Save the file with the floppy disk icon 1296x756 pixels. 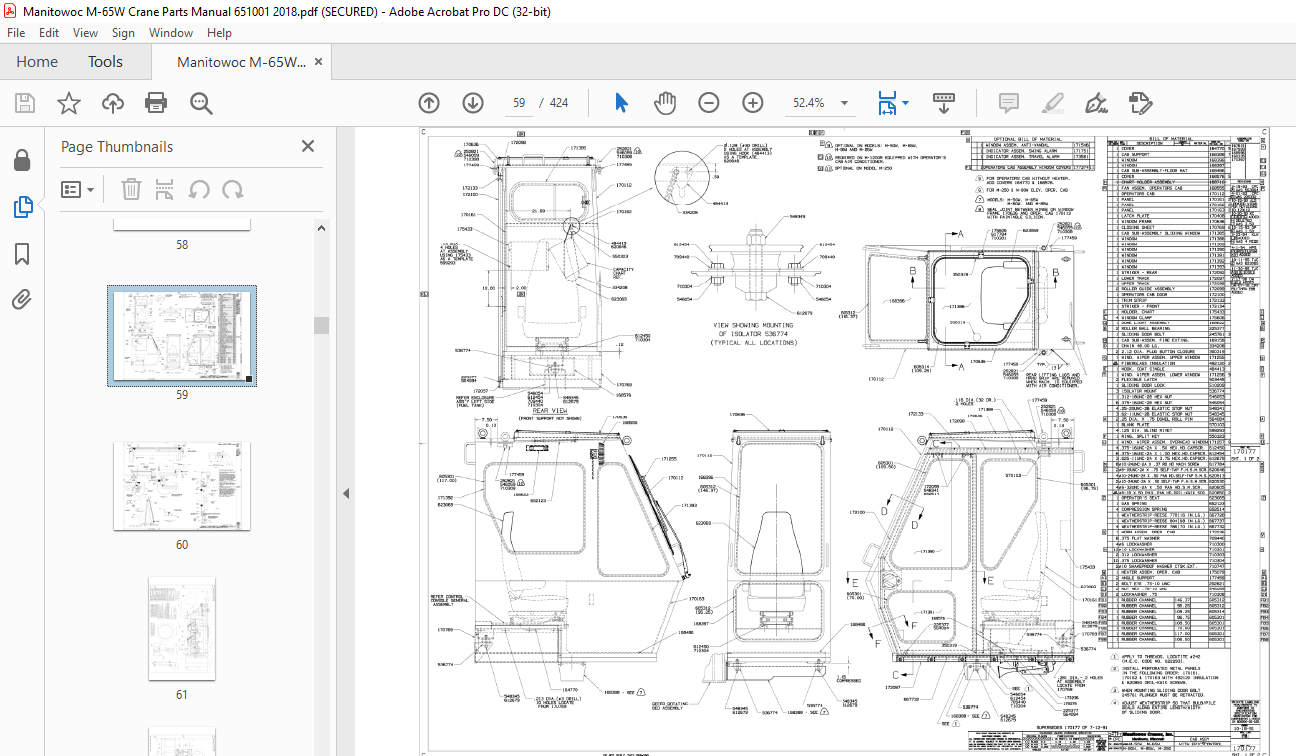point(25,103)
